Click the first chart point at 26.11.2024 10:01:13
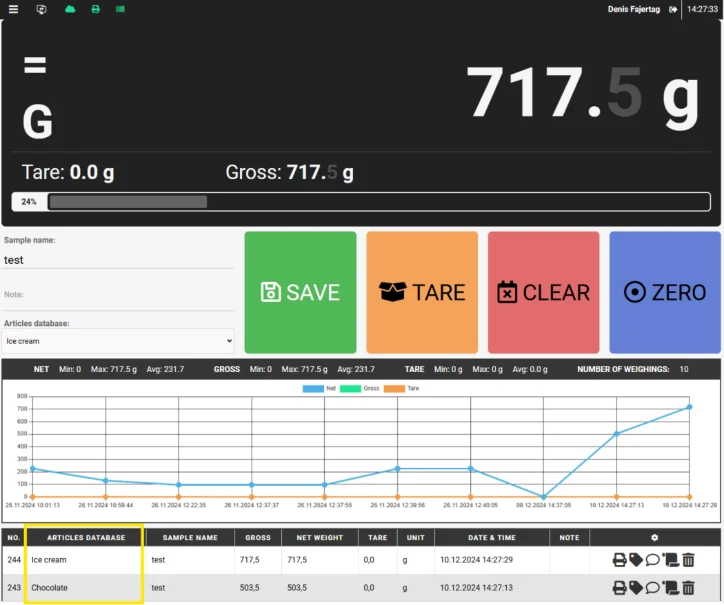This screenshot has width=724, height=605. coord(32,469)
